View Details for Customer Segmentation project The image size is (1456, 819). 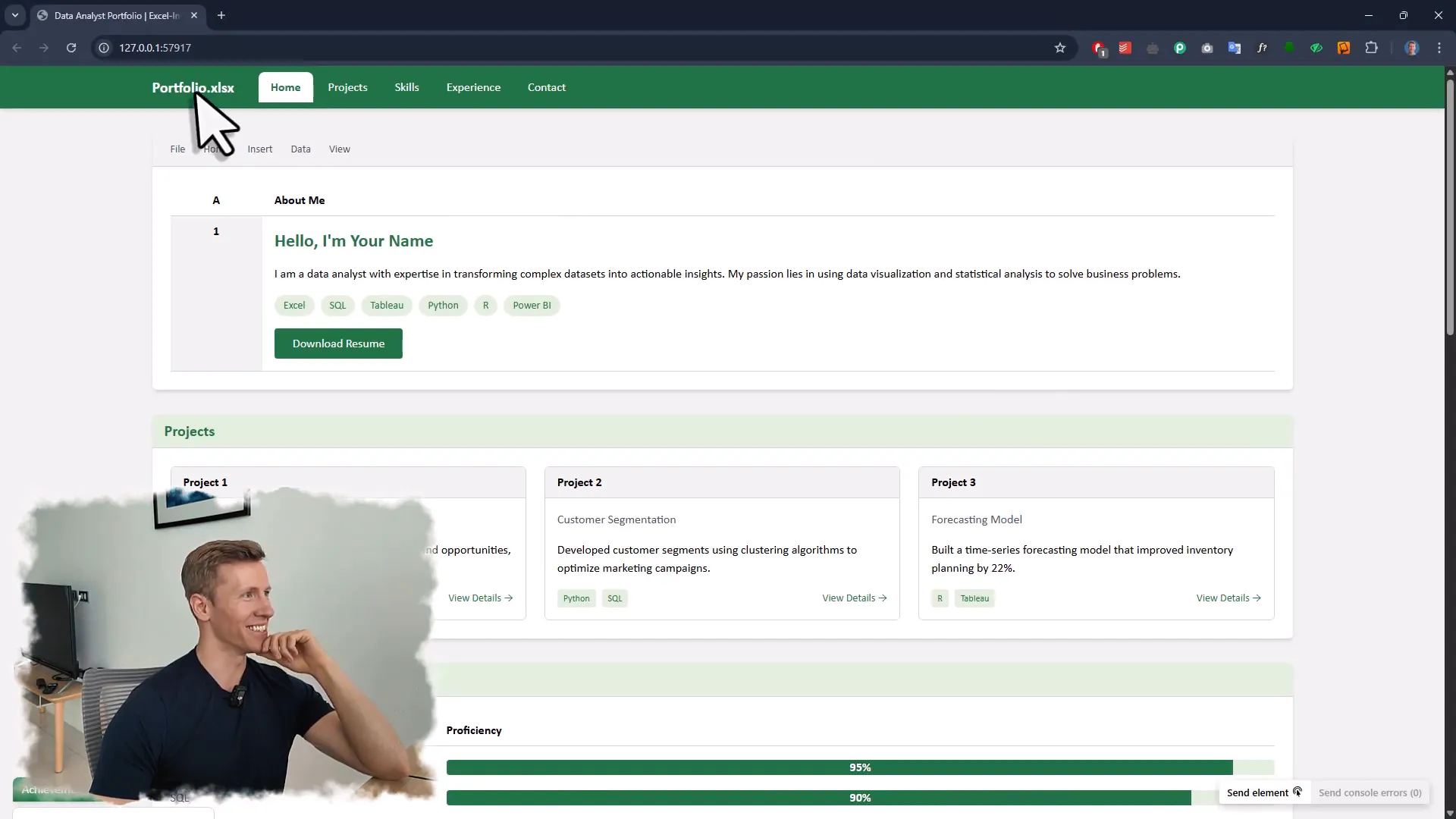[x=854, y=598]
